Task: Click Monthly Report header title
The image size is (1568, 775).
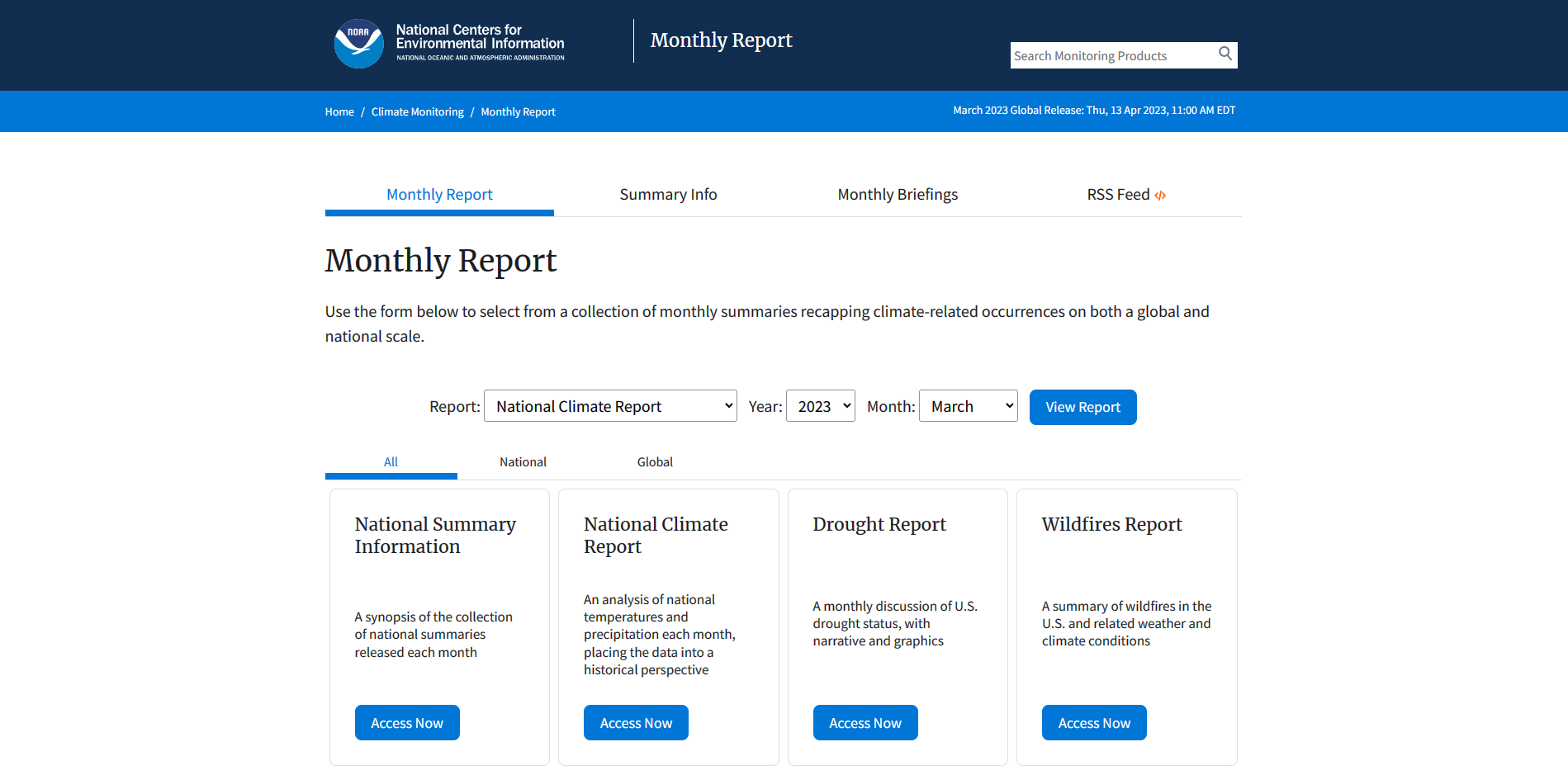Action: pyautogui.click(x=721, y=40)
